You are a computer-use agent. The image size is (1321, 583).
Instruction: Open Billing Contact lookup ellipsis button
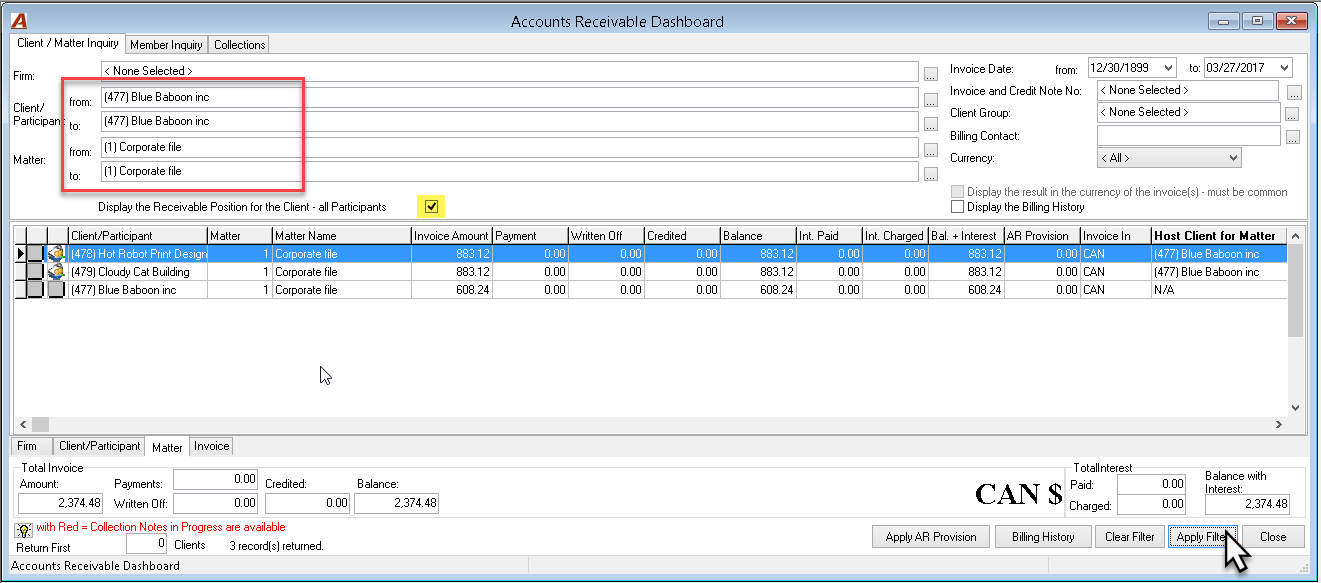click(x=1293, y=137)
